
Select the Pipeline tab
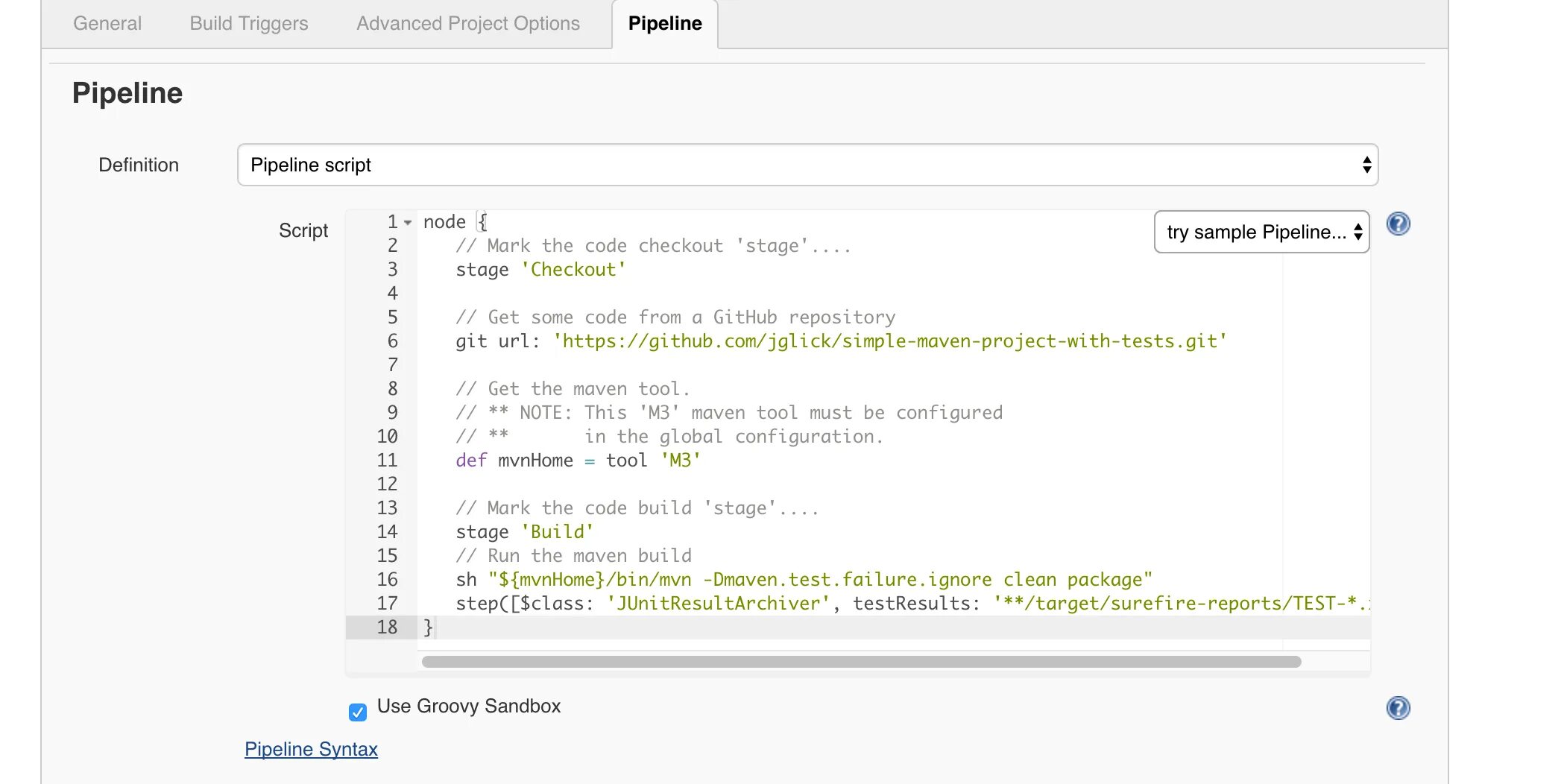(x=665, y=23)
